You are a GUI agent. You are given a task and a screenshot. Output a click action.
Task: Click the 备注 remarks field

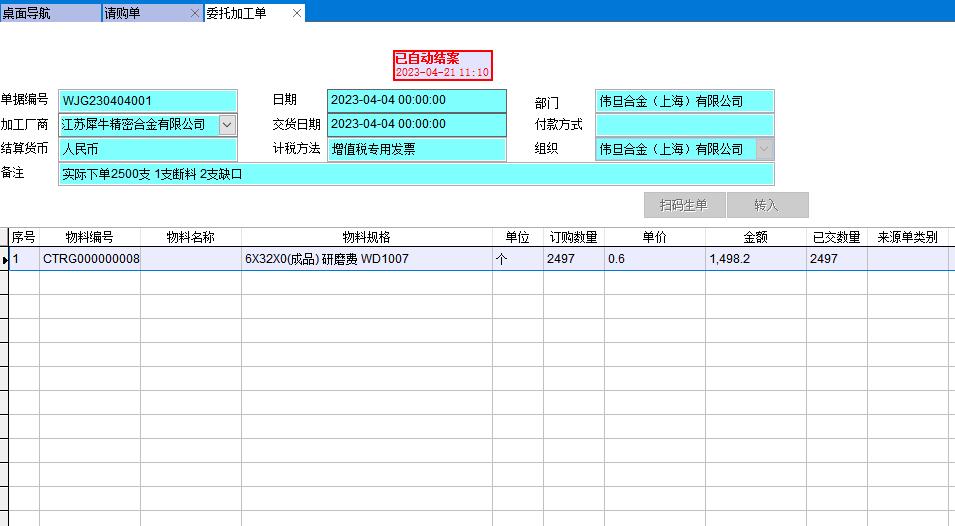click(x=416, y=174)
